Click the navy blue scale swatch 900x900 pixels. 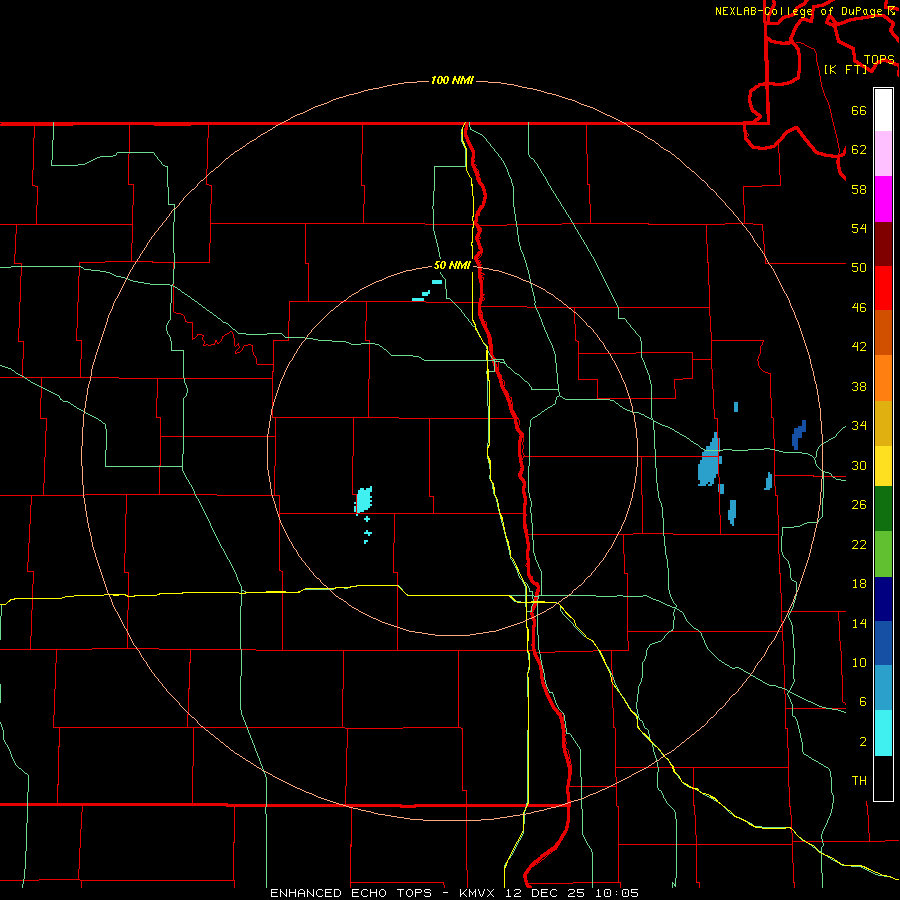[883, 599]
